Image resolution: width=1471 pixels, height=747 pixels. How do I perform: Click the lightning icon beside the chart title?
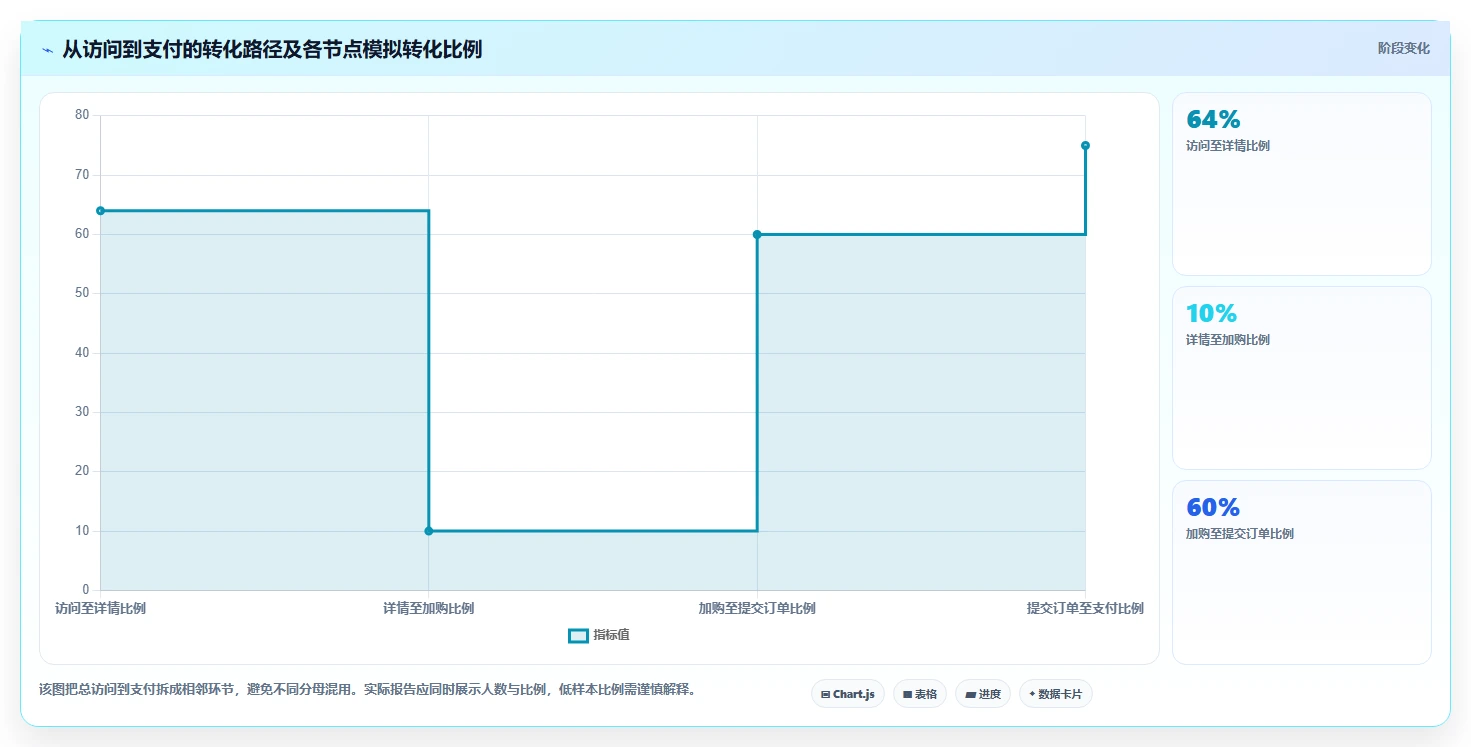point(47,49)
